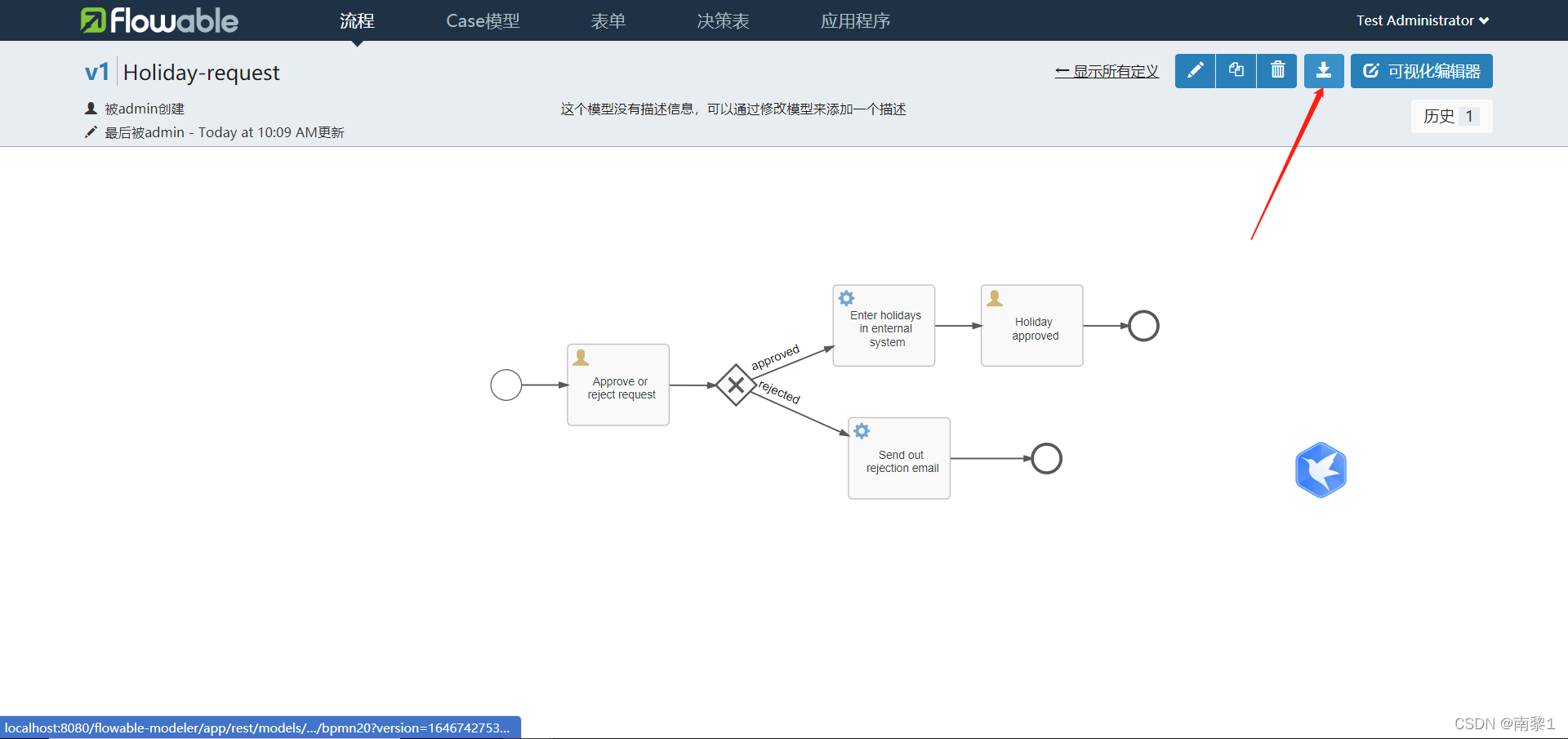
Task: Click the user icon on Approve or reject request
Action: 581,356
